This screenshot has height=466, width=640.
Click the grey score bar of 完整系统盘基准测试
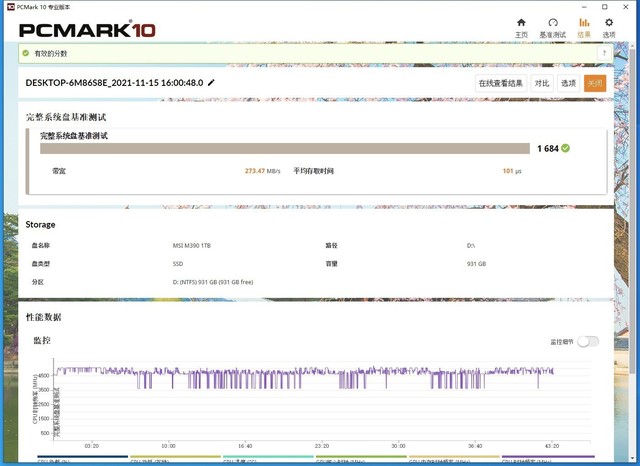[285, 149]
